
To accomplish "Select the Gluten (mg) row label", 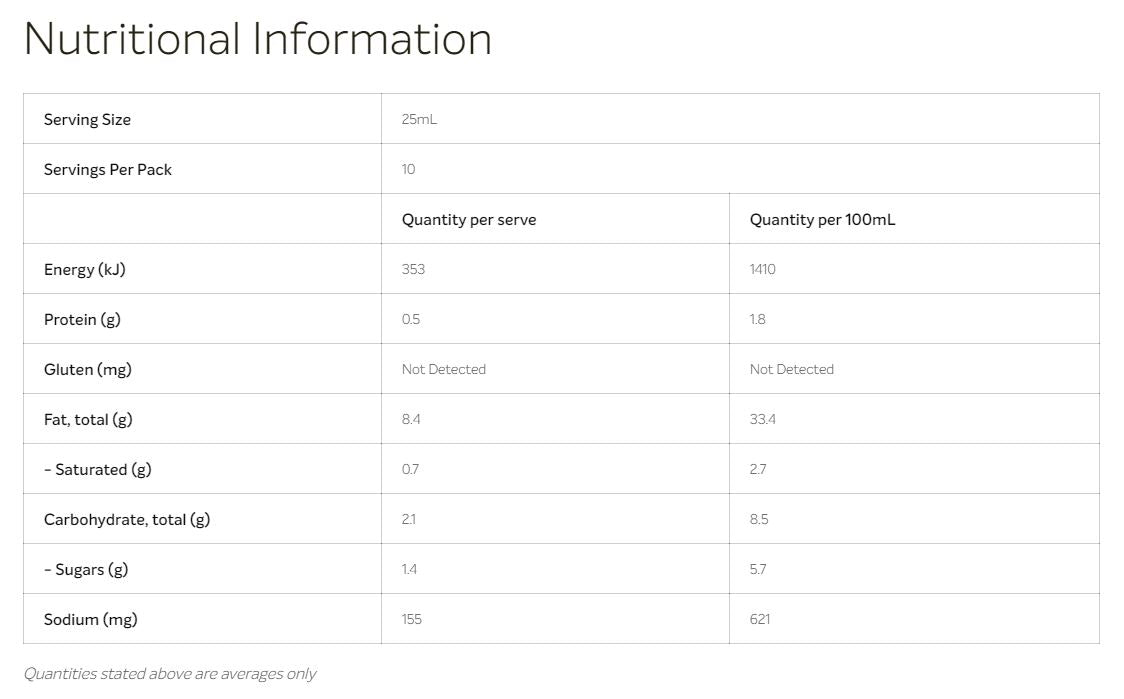I will [88, 369].
